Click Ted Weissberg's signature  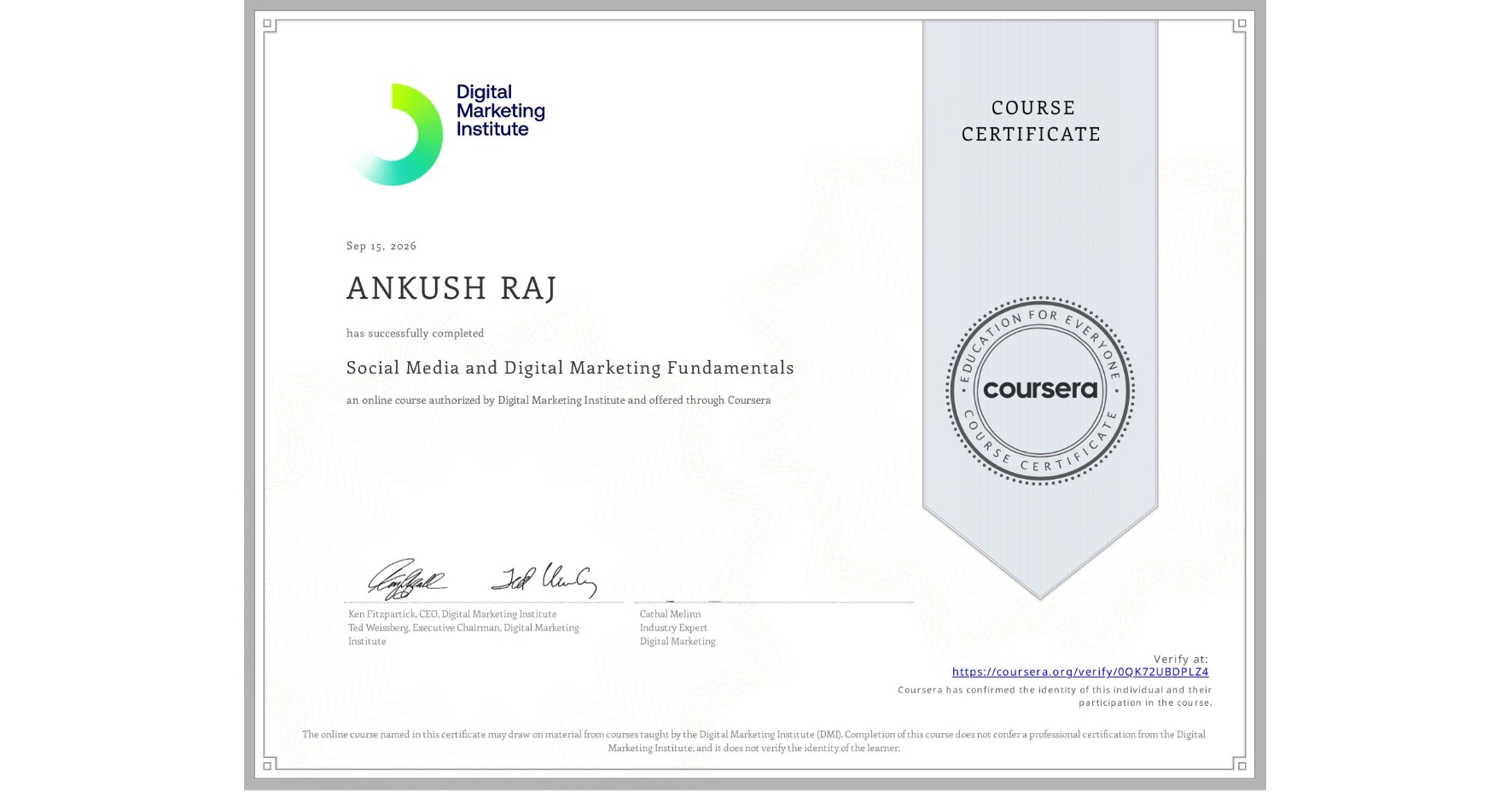coord(544,579)
